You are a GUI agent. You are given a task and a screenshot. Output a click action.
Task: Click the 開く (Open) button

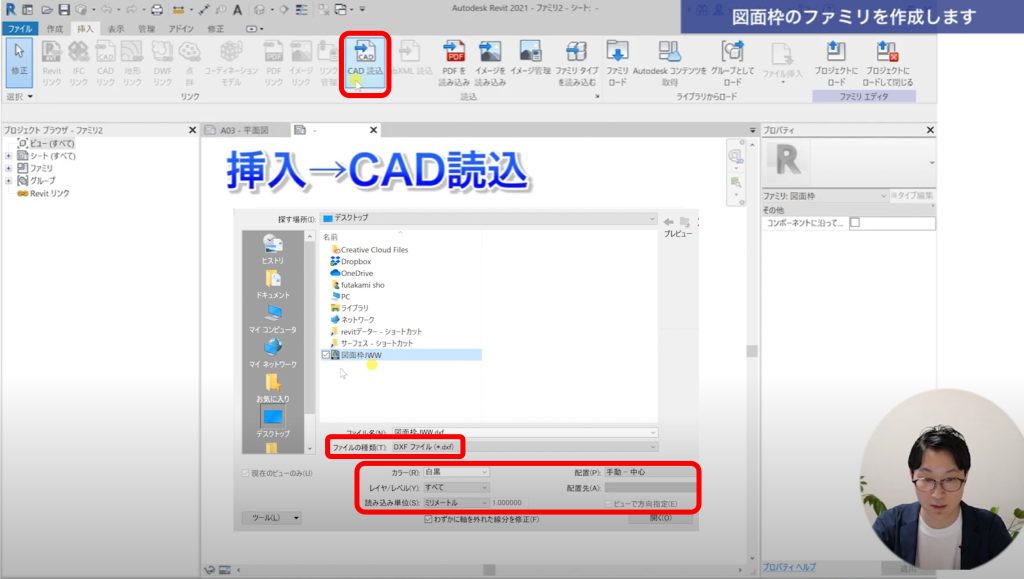point(659,518)
